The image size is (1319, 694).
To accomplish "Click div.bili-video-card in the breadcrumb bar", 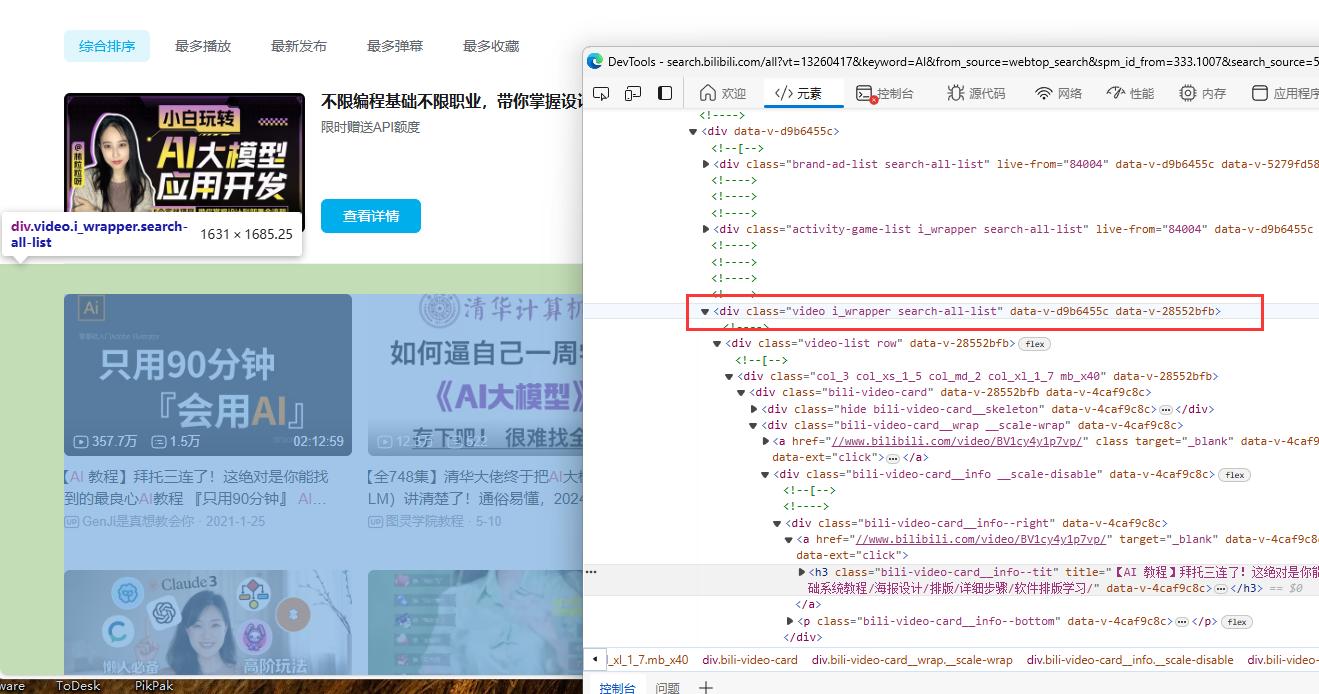I will click(749, 659).
